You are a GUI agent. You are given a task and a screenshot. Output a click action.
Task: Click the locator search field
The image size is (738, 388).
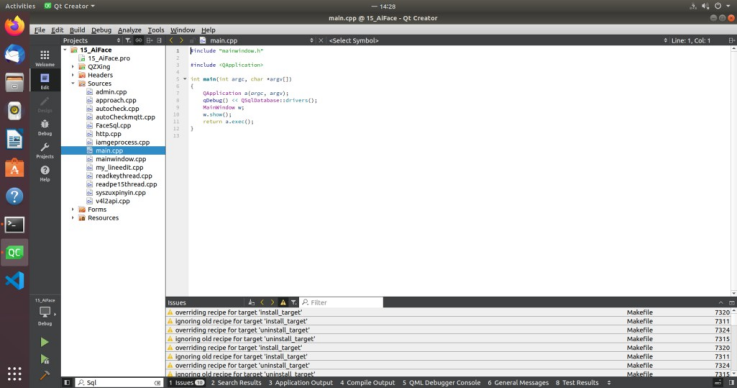pyautogui.click(x=120, y=382)
